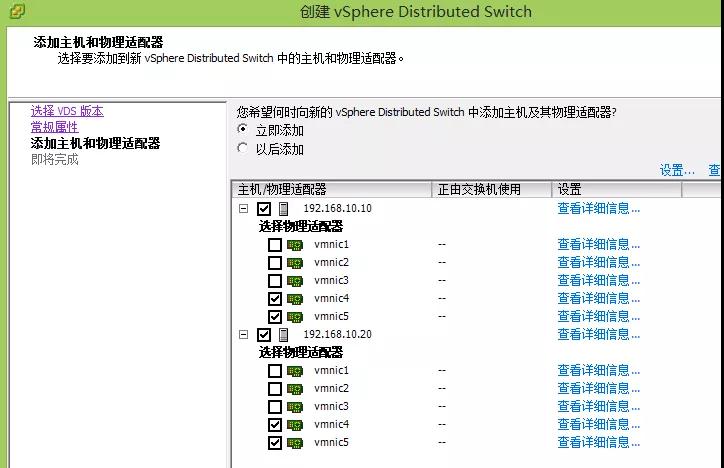View details for vmnic5 under 192.168.10.10

click(x=598, y=317)
